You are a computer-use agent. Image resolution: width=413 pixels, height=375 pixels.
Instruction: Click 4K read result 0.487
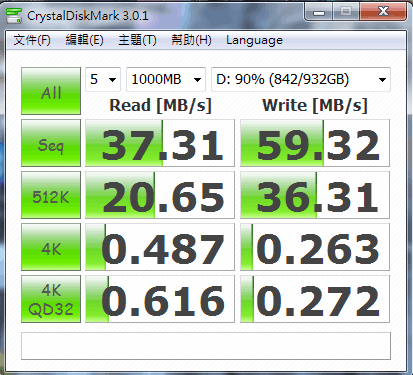tap(160, 247)
